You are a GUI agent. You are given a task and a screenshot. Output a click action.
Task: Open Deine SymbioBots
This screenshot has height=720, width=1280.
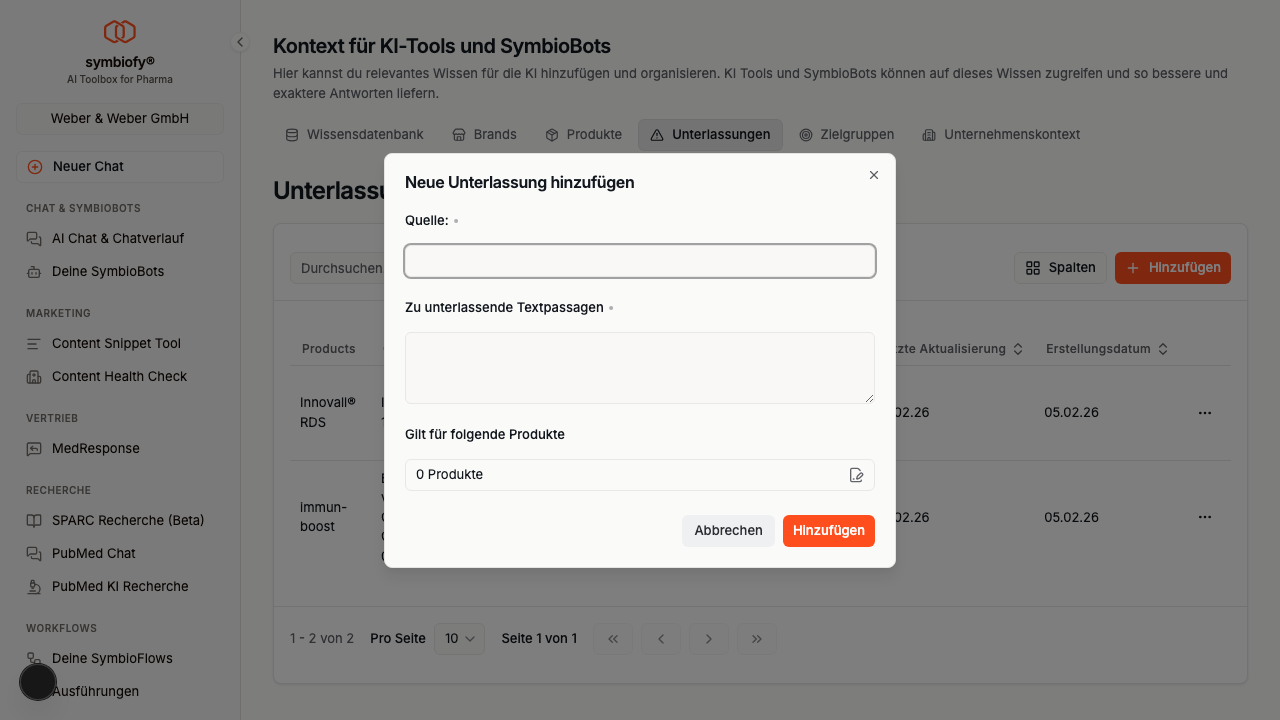point(111,271)
